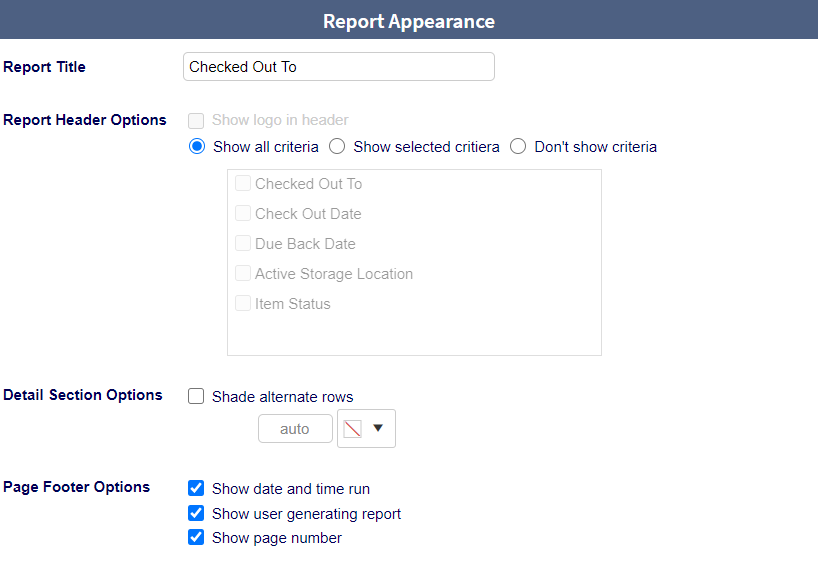Check the Item Status criteria box

tap(243, 303)
